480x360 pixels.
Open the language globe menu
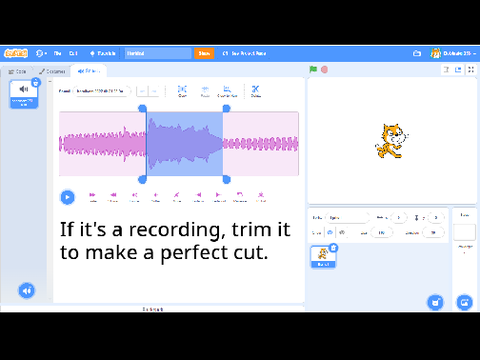[41, 53]
